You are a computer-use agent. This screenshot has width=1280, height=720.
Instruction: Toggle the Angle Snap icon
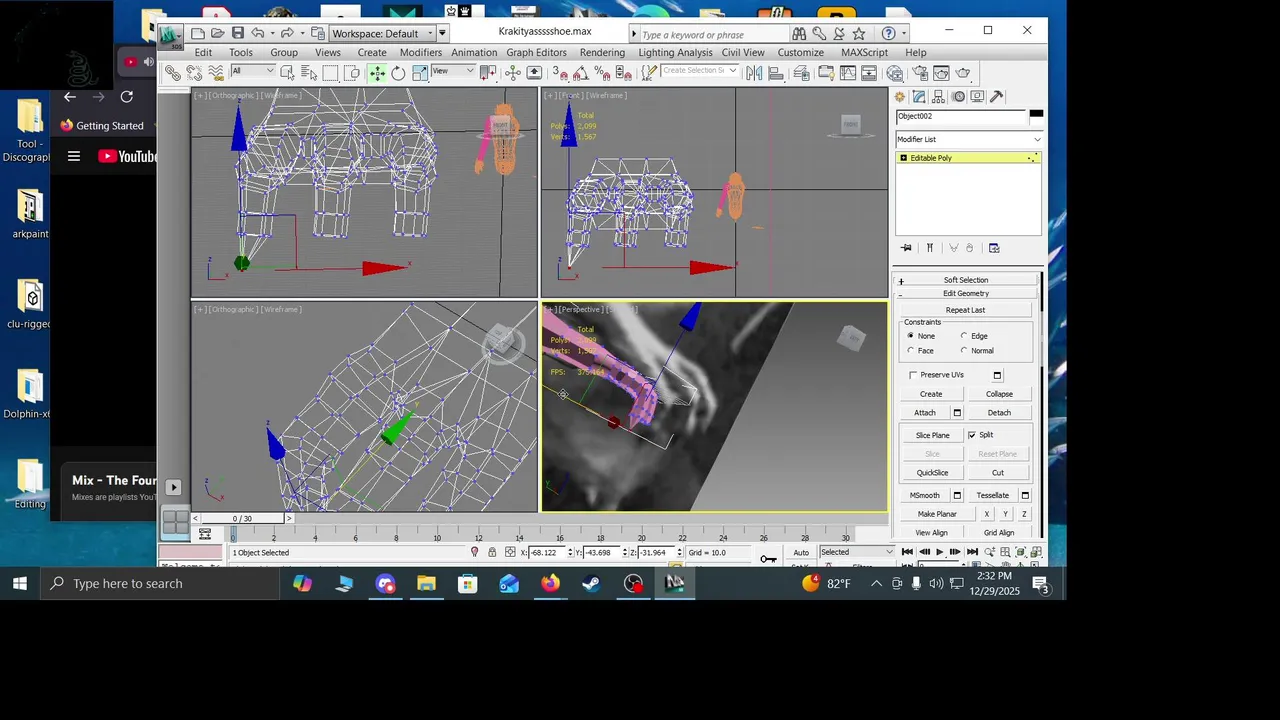coord(581,73)
